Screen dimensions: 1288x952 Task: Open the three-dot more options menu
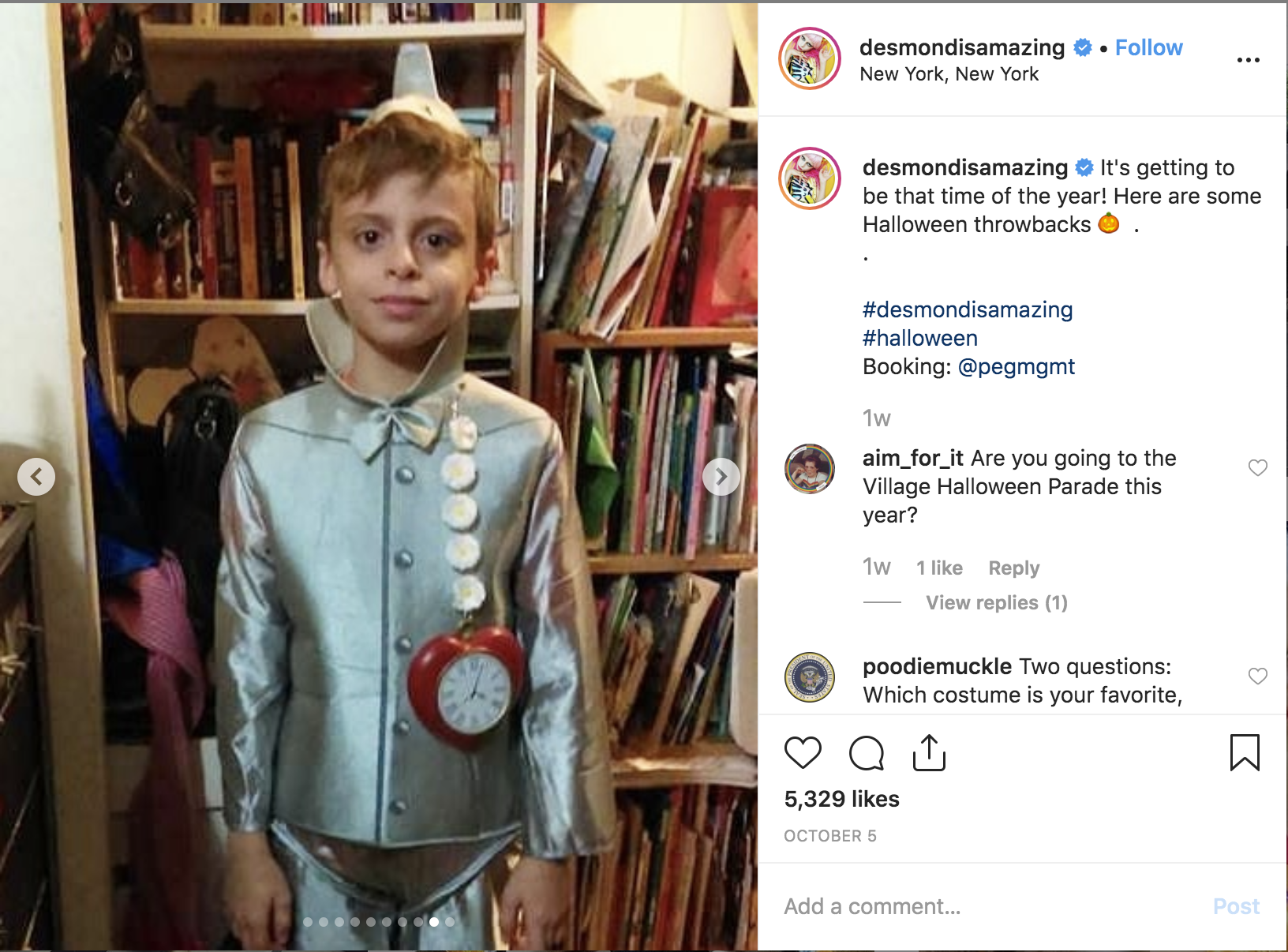1248,60
